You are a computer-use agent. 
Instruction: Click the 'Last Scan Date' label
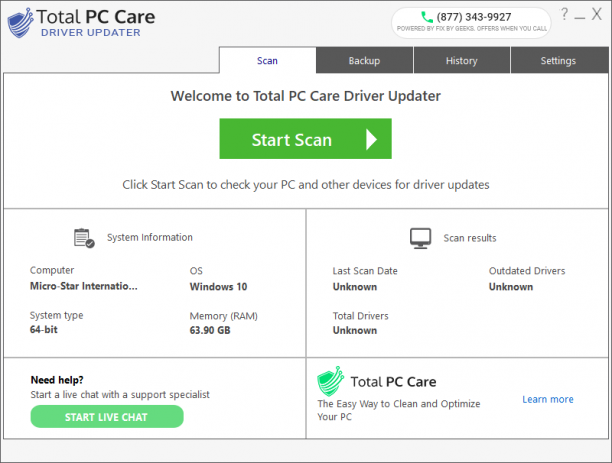(365, 271)
